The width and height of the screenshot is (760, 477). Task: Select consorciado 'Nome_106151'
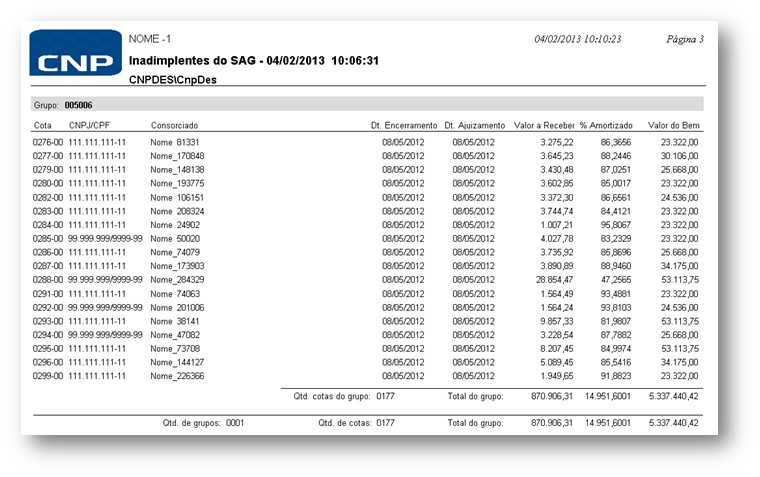tap(177, 198)
